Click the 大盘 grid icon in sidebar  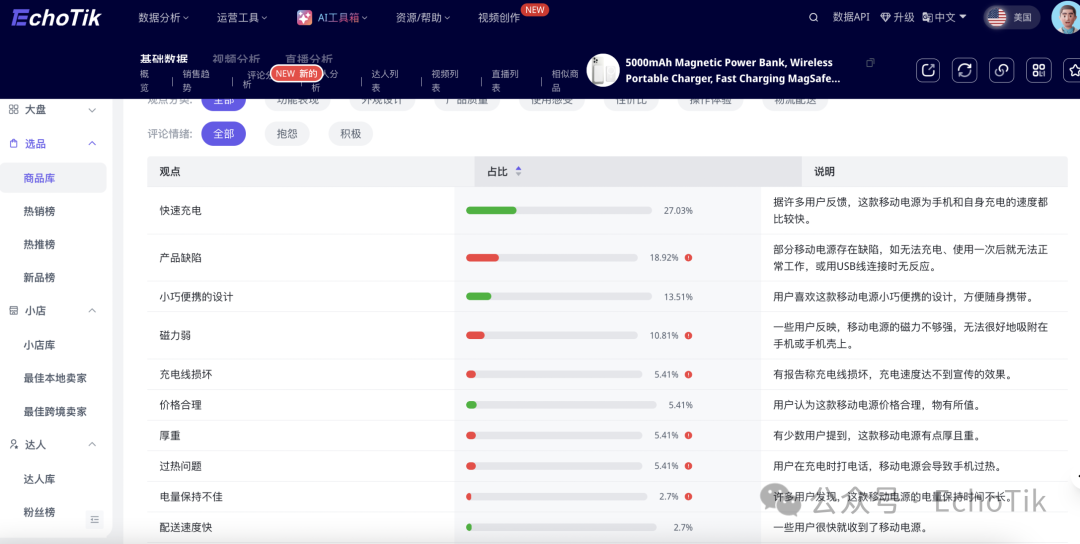tap(14, 109)
